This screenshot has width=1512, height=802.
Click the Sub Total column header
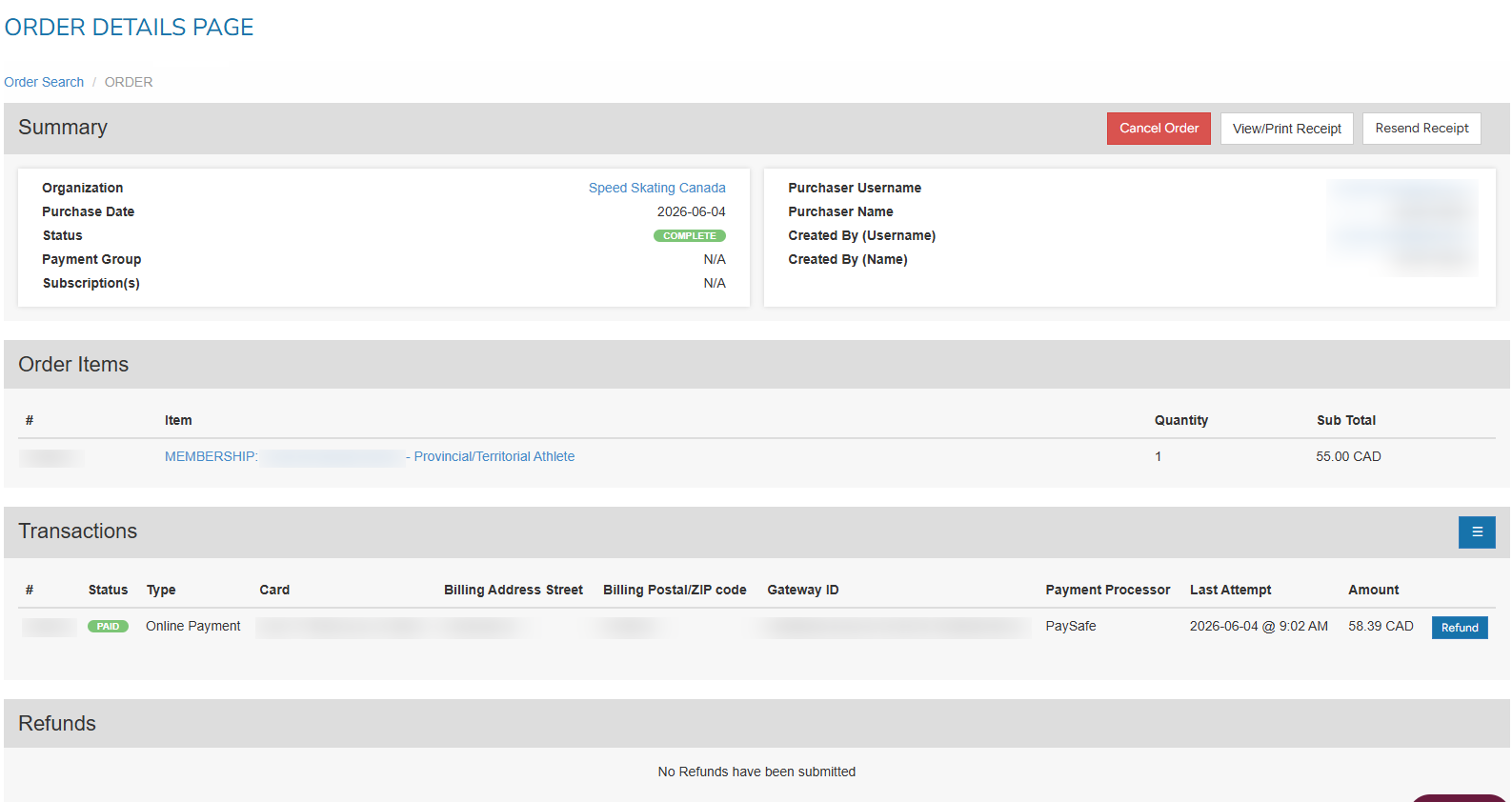tap(1346, 420)
